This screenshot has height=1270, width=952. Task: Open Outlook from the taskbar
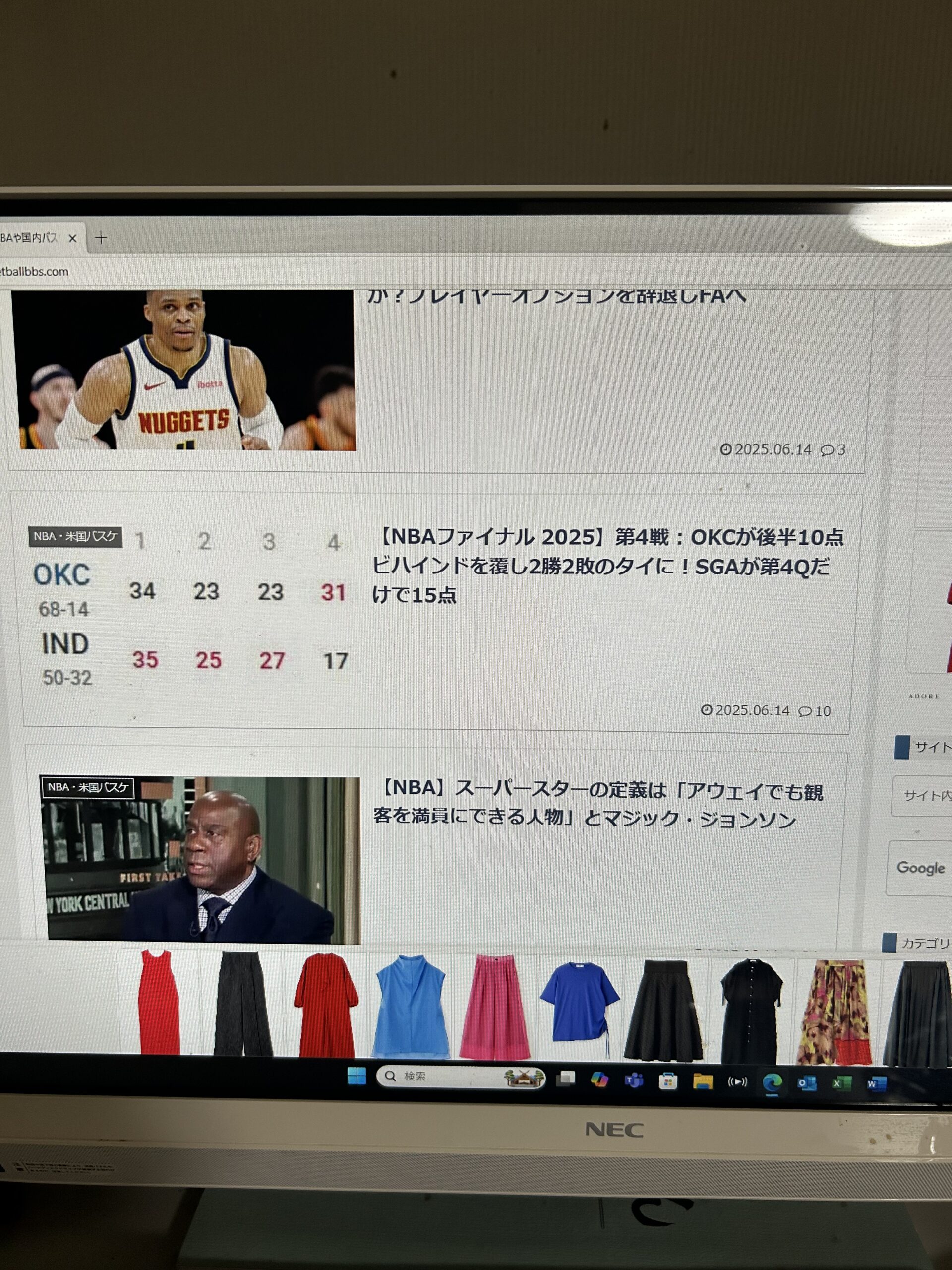pyautogui.click(x=807, y=1083)
